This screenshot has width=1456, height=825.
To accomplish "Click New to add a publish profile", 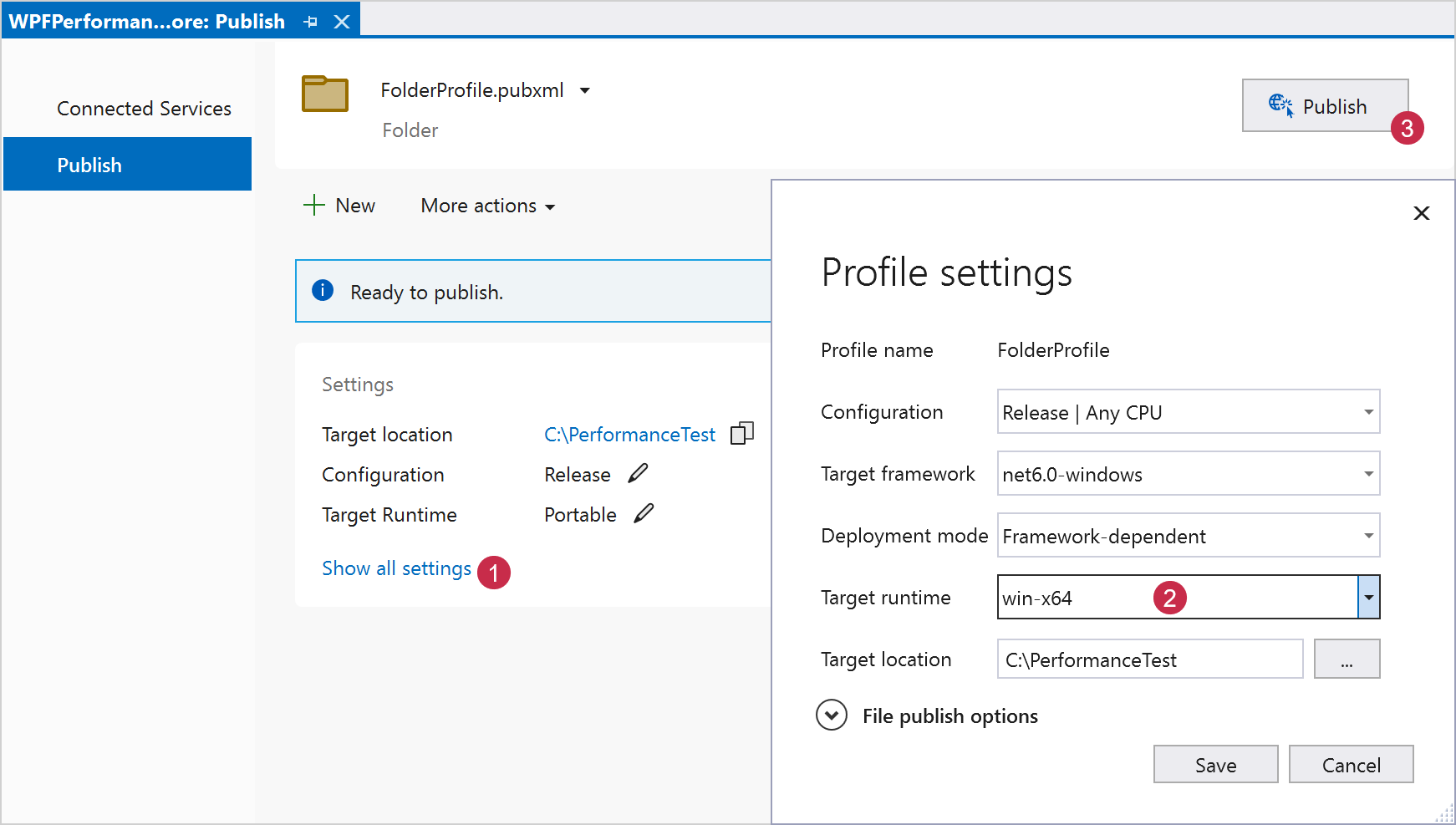I will tap(339, 206).
